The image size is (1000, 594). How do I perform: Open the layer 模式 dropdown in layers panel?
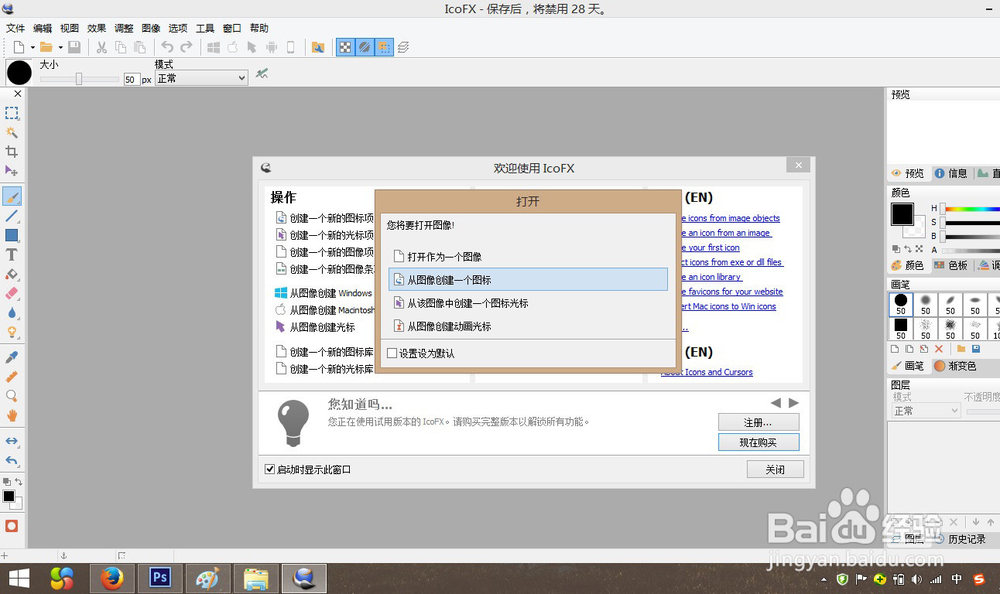[926, 411]
